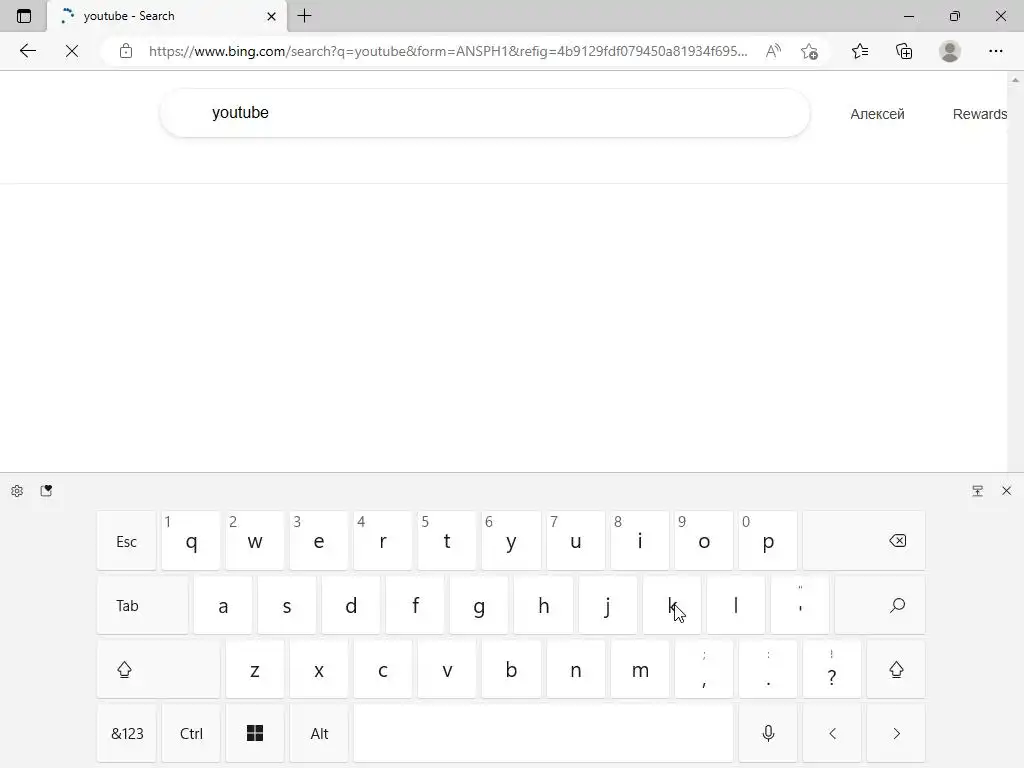Tap the h key
Viewport: 1024px width, 768px height.
pos(543,605)
